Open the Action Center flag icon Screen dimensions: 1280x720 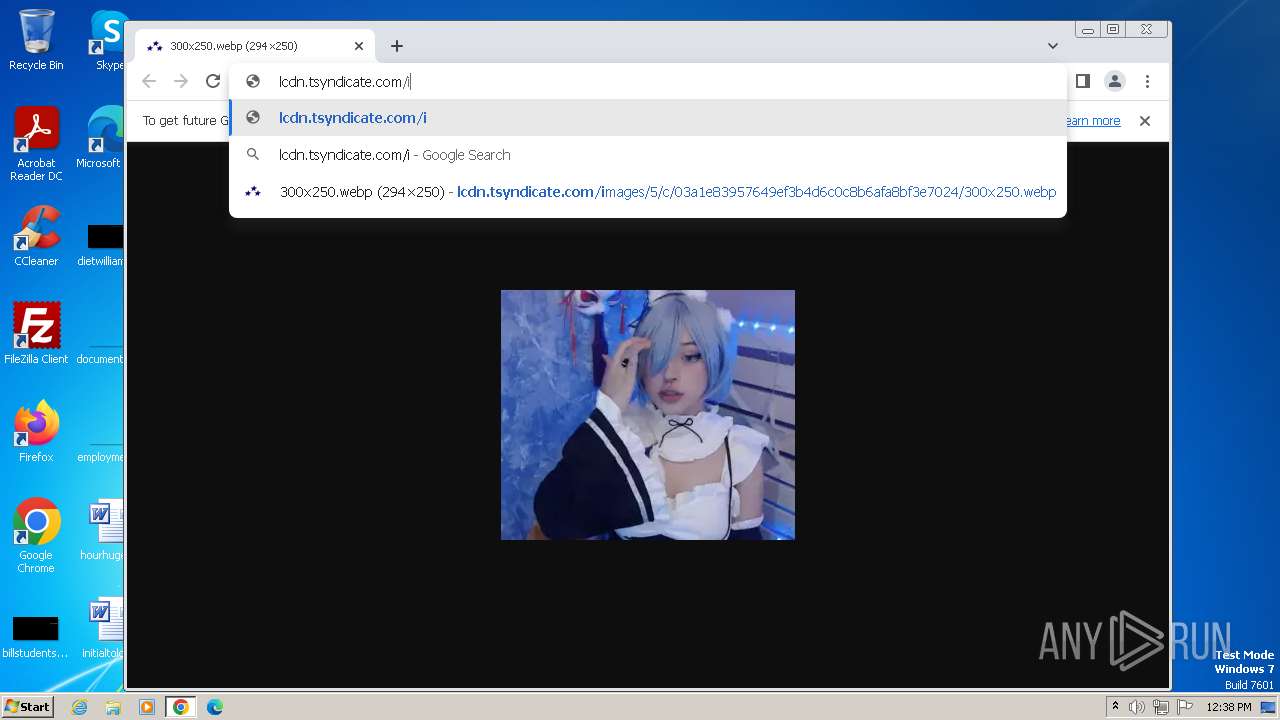click(x=1184, y=707)
